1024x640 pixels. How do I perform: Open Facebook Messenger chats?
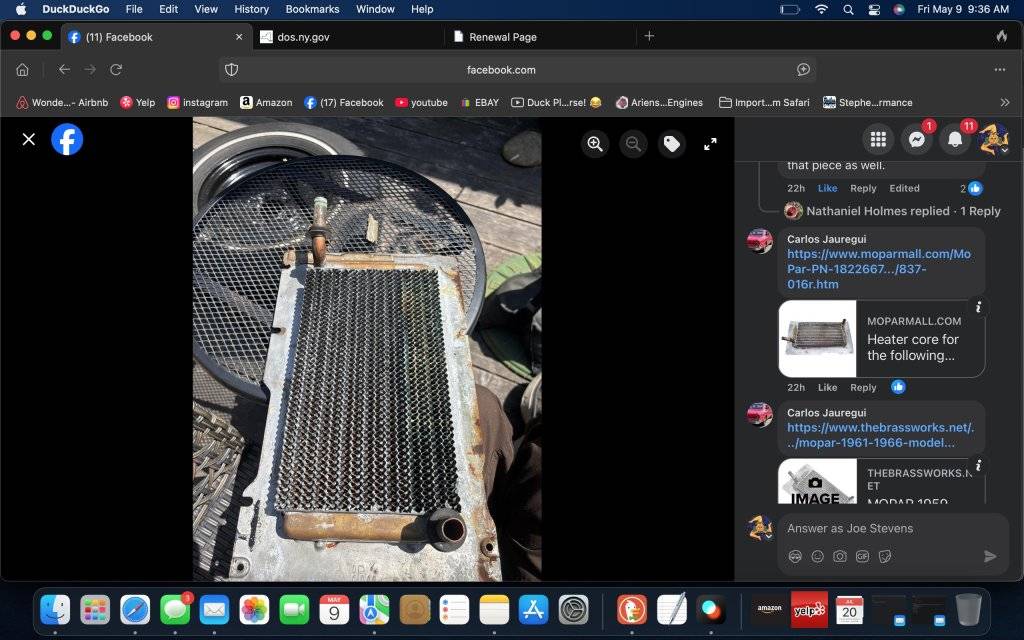916,140
